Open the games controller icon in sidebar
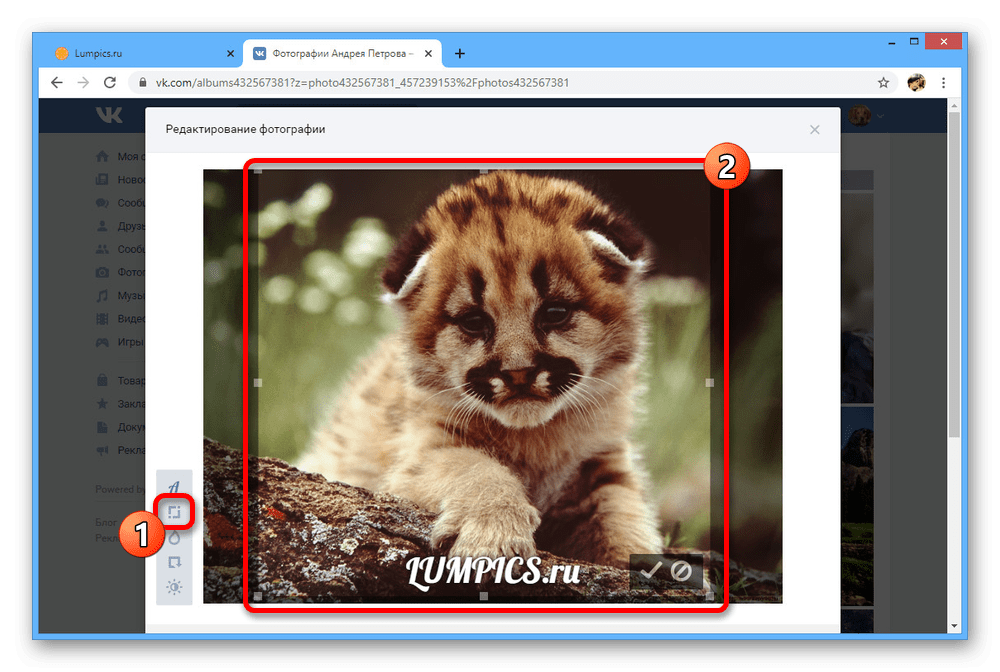The image size is (1000, 672). click(102, 342)
